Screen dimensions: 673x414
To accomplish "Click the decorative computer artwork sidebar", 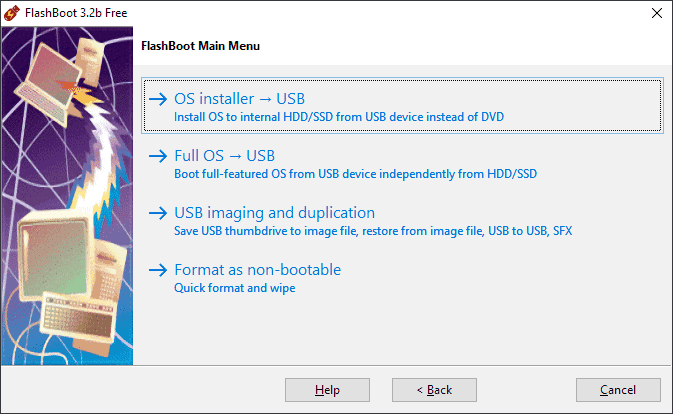I will pyautogui.click(x=67, y=196).
